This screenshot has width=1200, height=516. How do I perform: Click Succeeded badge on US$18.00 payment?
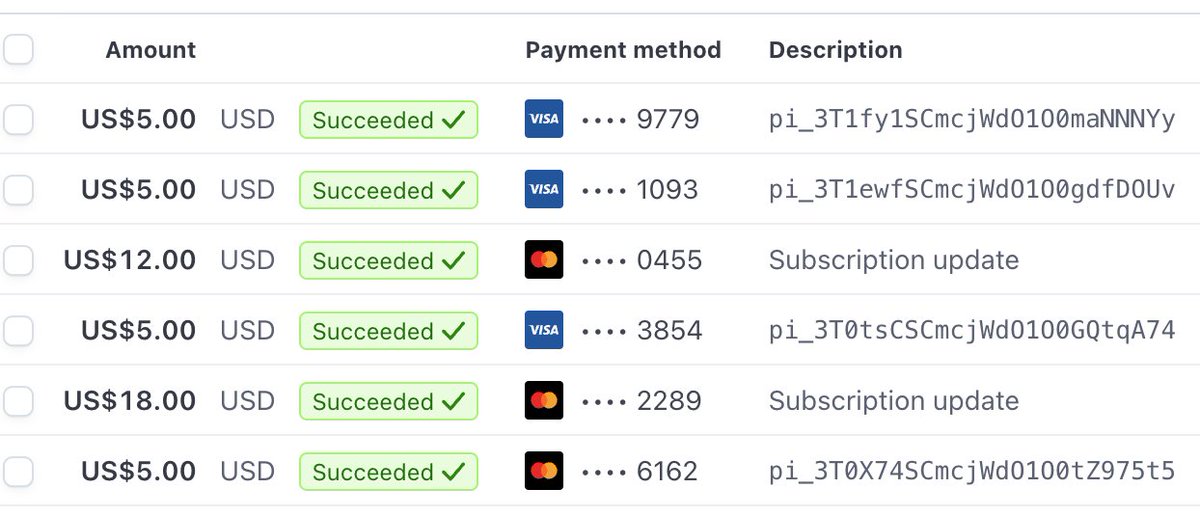pyautogui.click(x=388, y=401)
